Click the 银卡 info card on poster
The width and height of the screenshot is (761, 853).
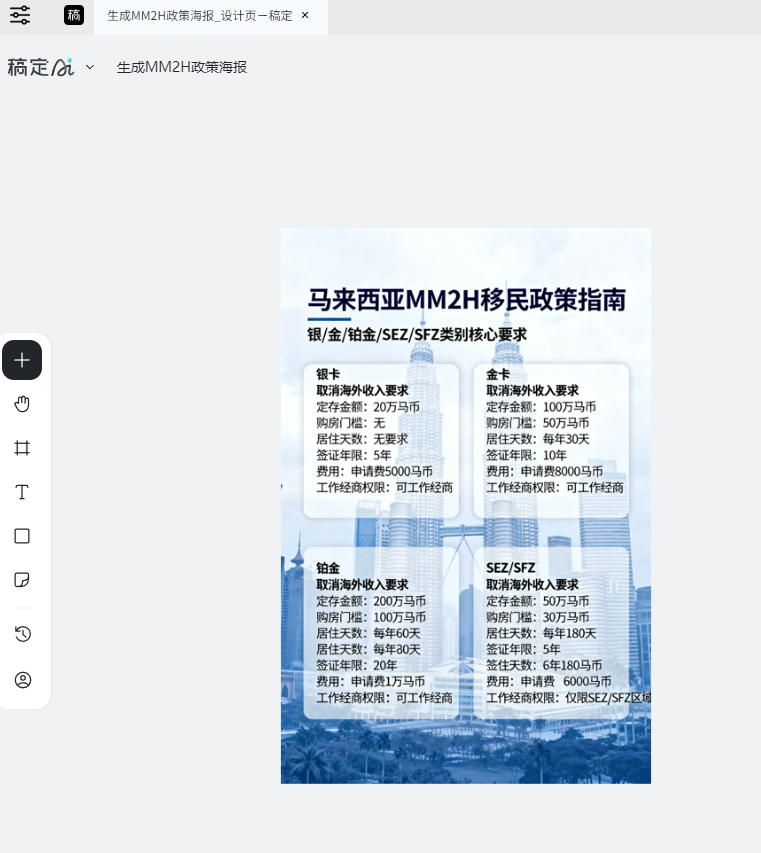(x=382, y=440)
